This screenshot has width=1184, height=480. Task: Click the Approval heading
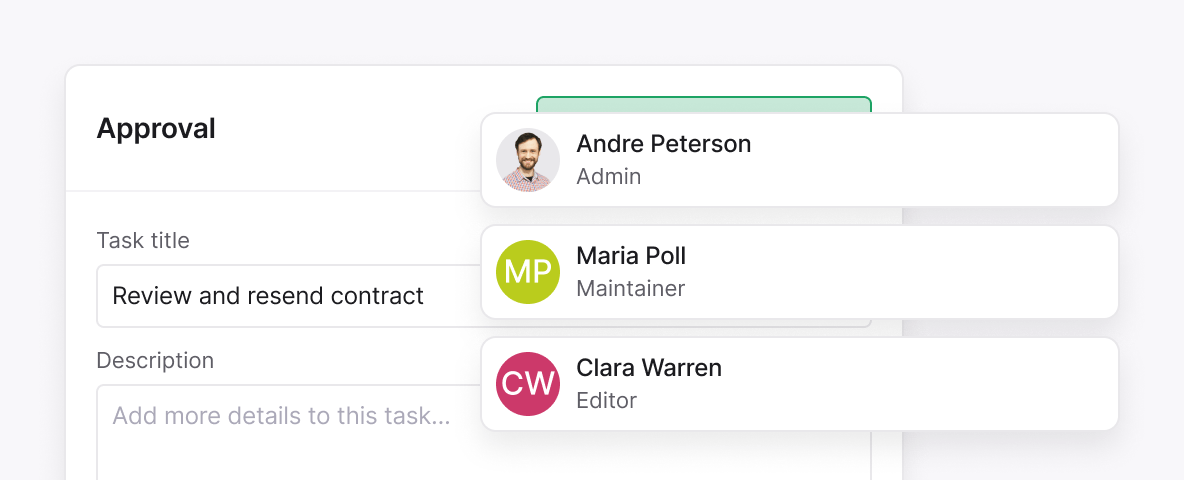click(x=156, y=129)
